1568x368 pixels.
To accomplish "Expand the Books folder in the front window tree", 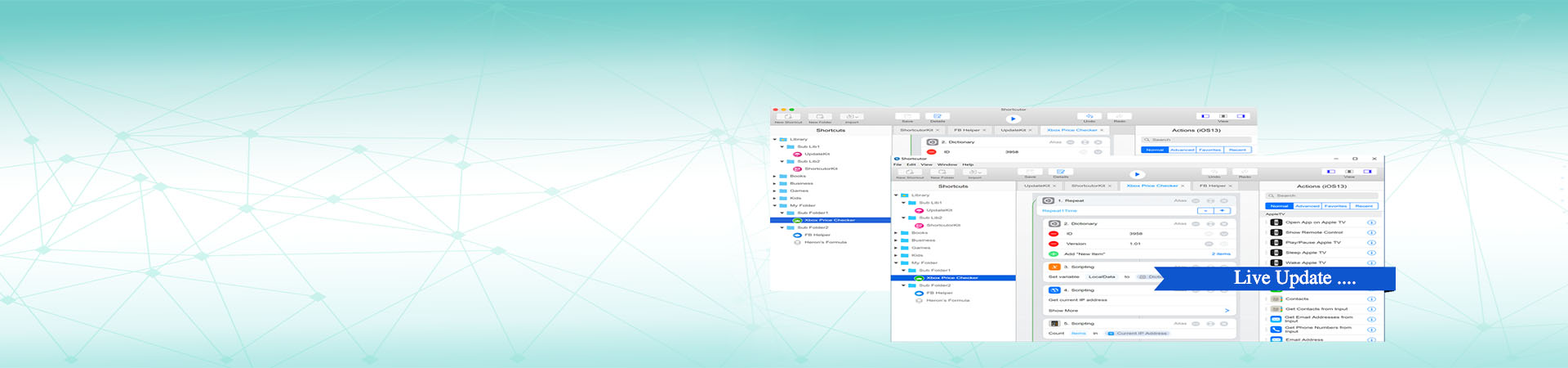I will tap(896, 233).
